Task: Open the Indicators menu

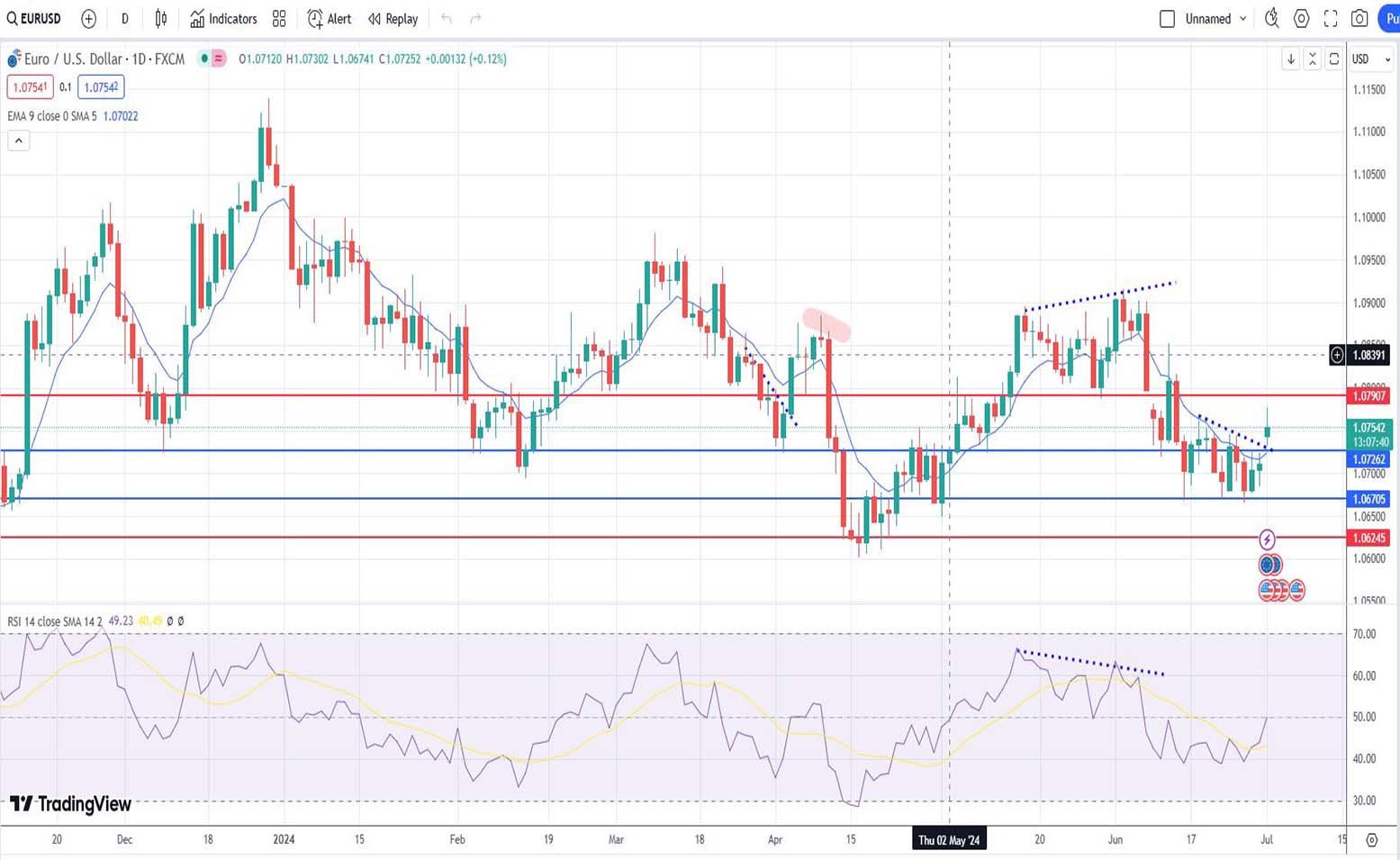Action: tap(223, 18)
